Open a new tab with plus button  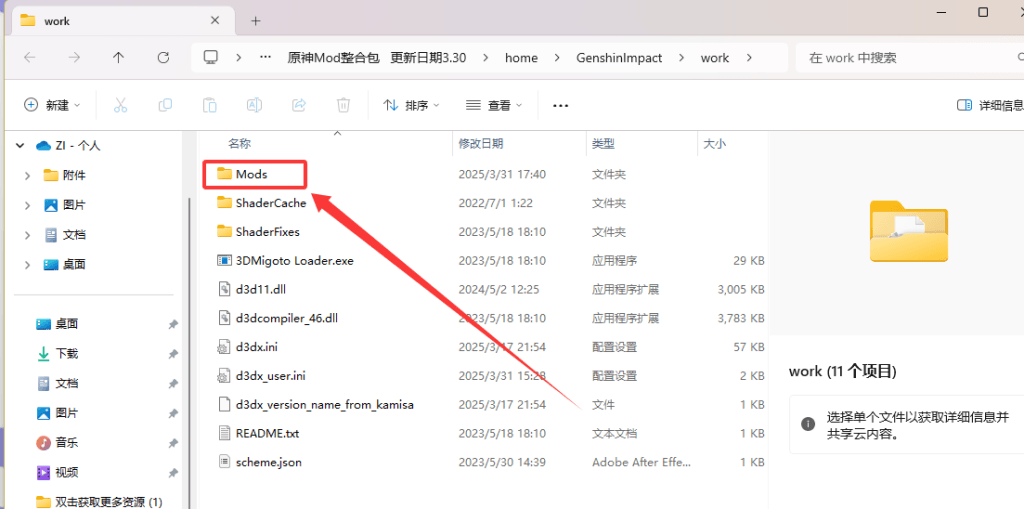[x=256, y=21]
